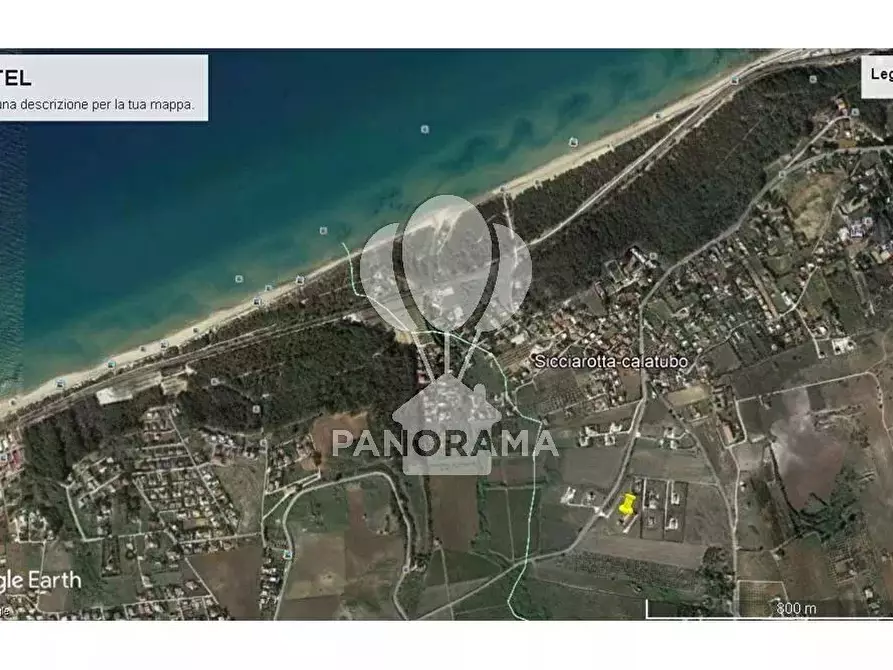The image size is (893, 670).
Task: Click the Panorama watermark text
Action: coord(445,443)
